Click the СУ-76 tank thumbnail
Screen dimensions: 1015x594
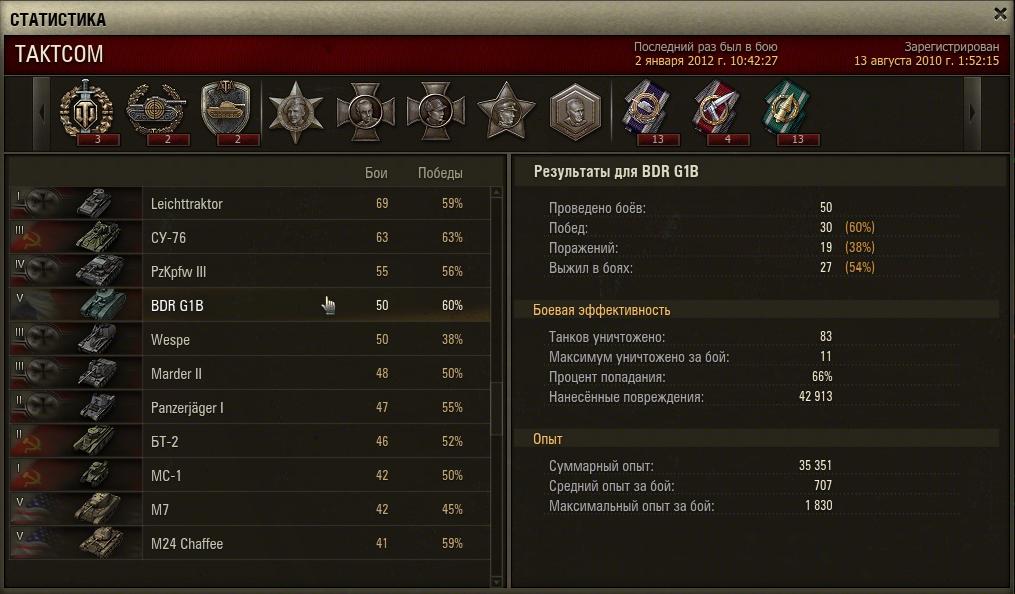(97, 237)
